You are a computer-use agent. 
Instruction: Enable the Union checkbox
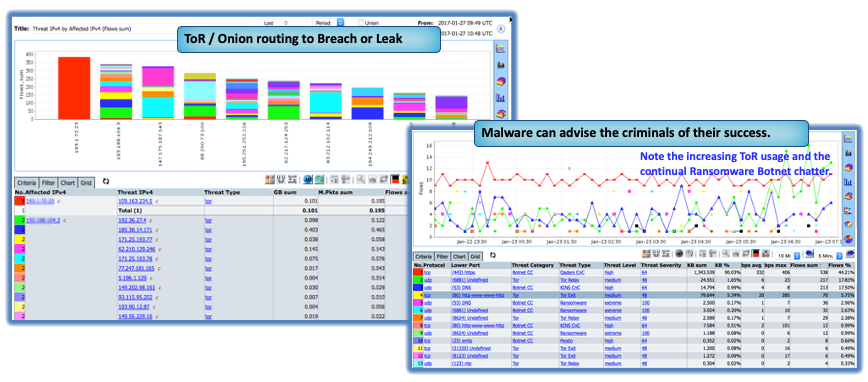click(361, 23)
